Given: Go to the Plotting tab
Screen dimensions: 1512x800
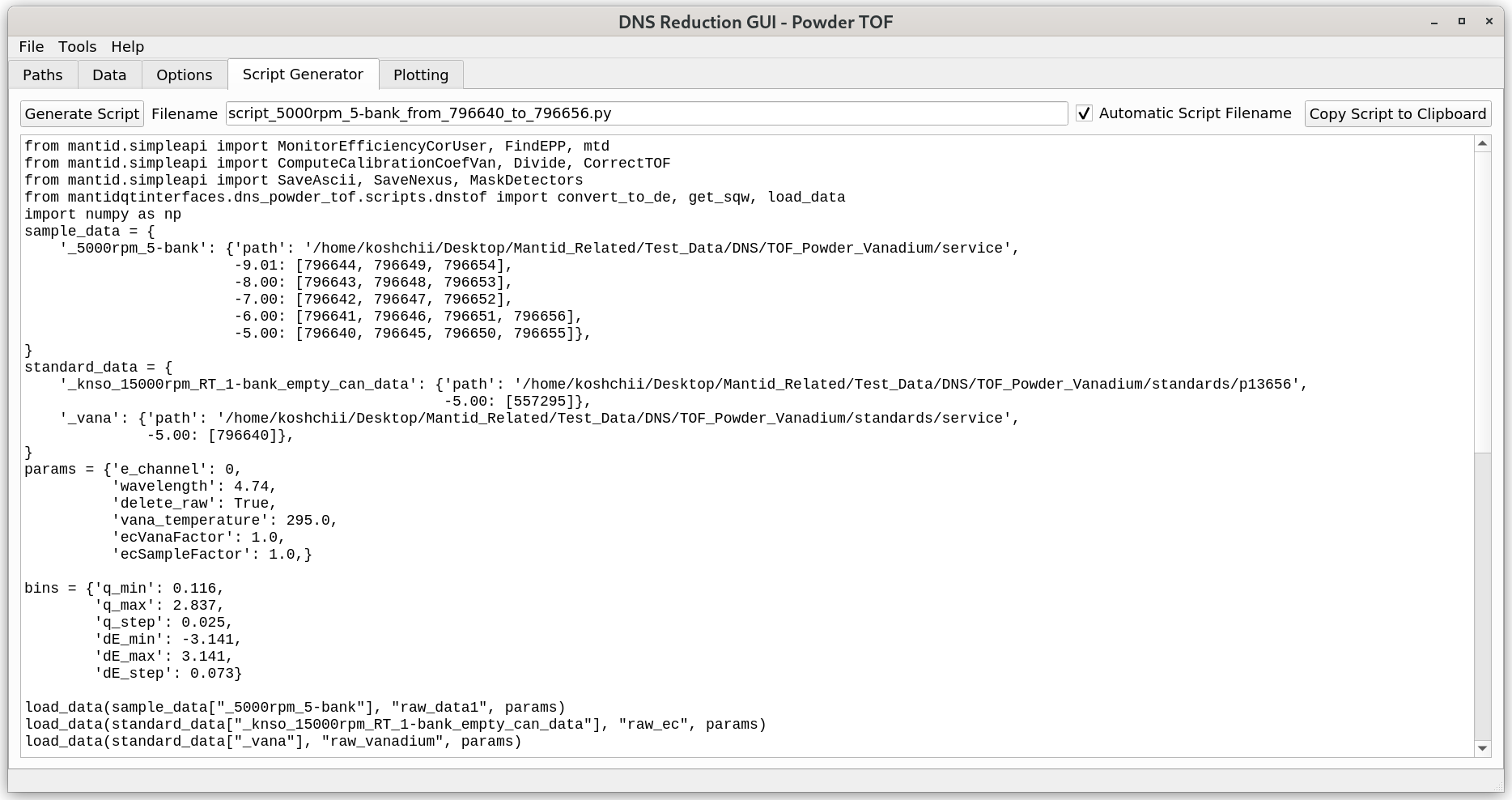Looking at the screenshot, I should (x=420, y=74).
